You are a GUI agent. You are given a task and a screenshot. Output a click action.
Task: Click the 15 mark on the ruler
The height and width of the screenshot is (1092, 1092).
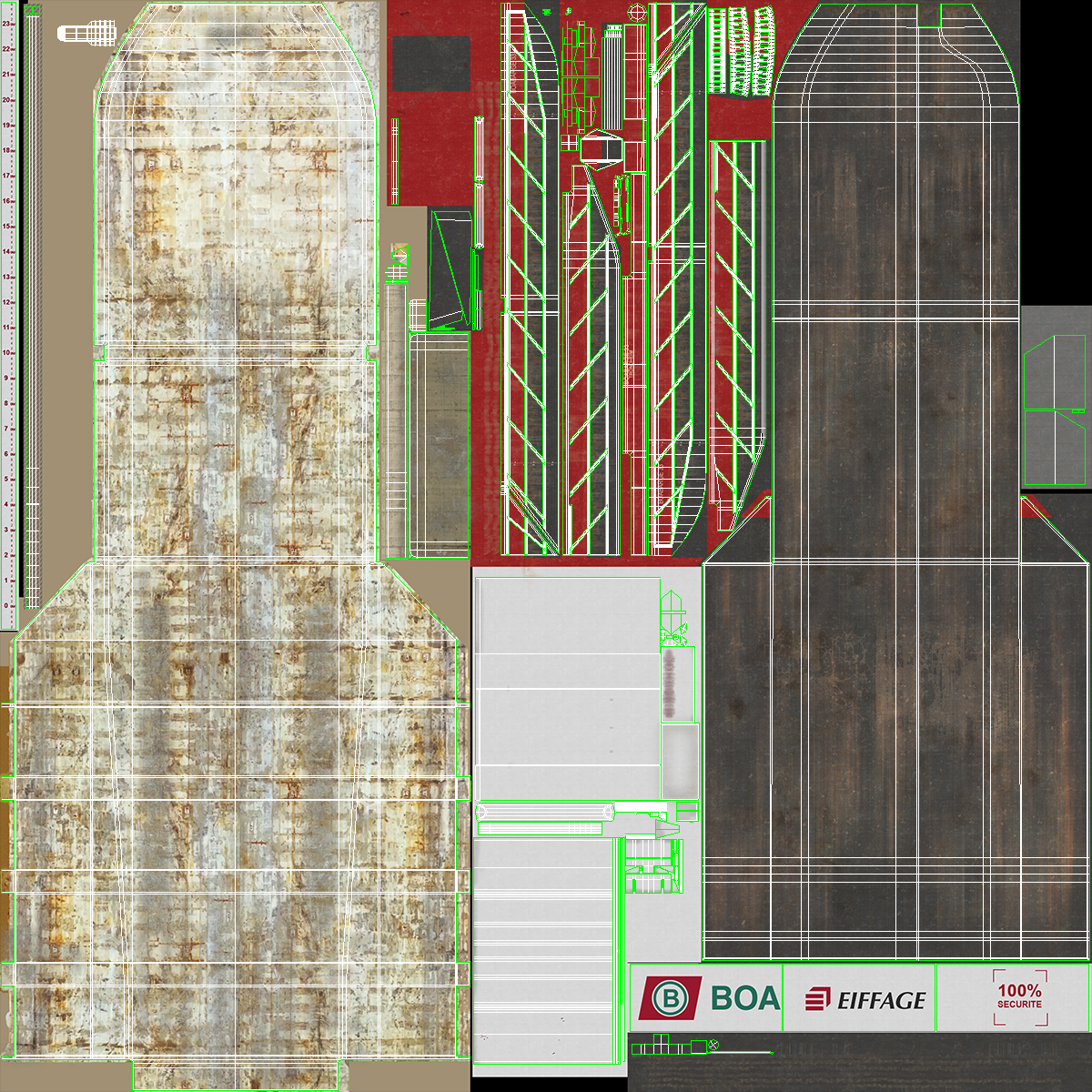point(5,227)
